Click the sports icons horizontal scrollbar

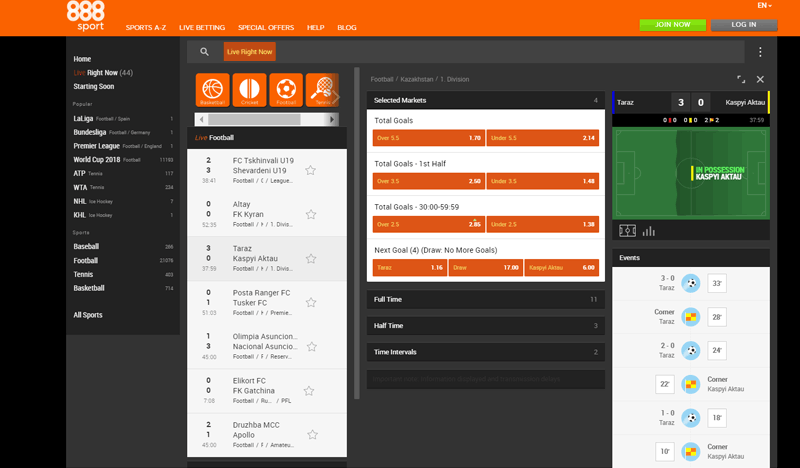click(x=254, y=119)
